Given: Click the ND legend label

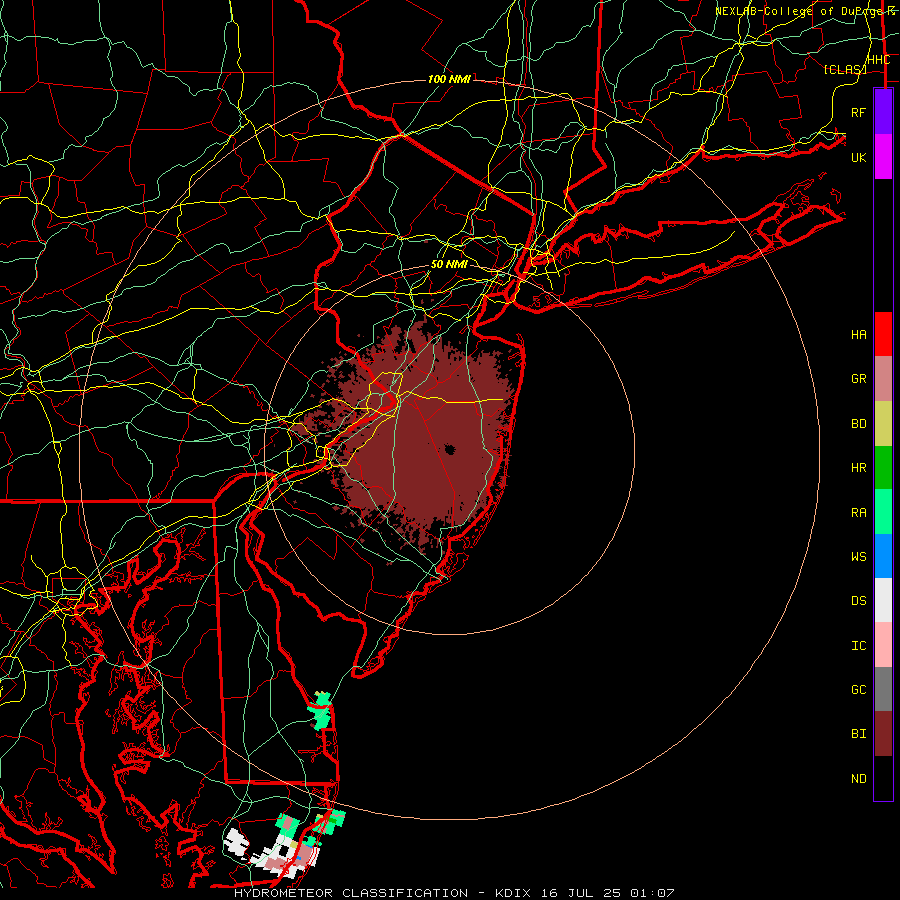Looking at the screenshot, I should click(858, 779).
